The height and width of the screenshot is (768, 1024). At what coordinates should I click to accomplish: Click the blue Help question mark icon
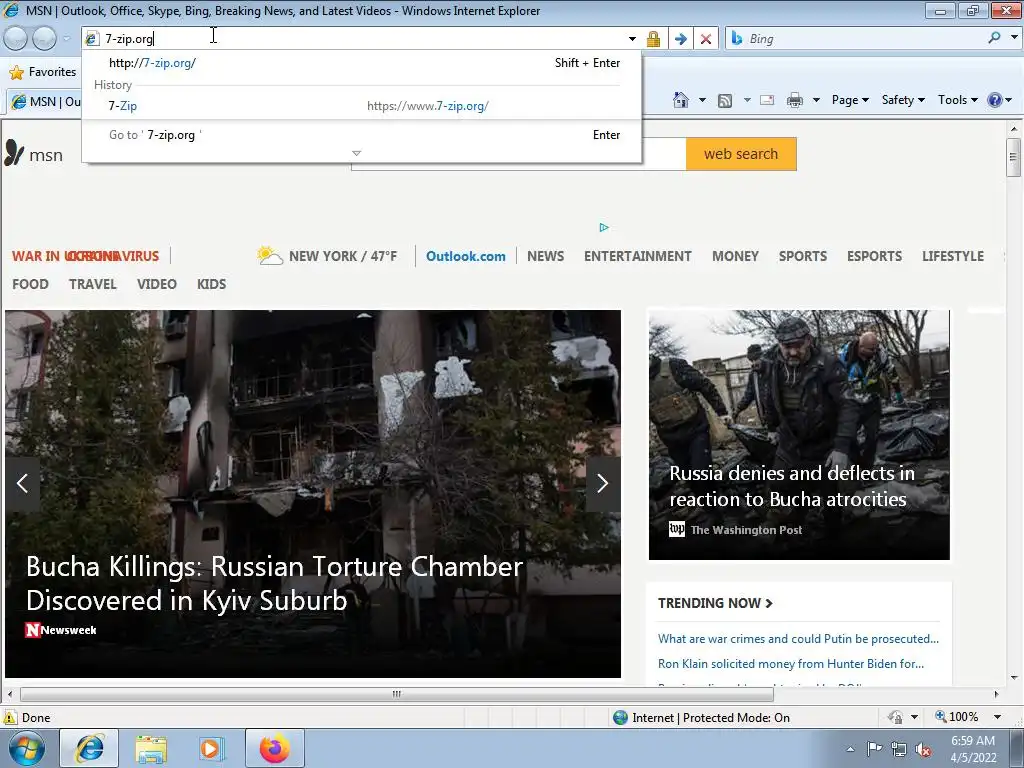pyautogui.click(x=995, y=100)
